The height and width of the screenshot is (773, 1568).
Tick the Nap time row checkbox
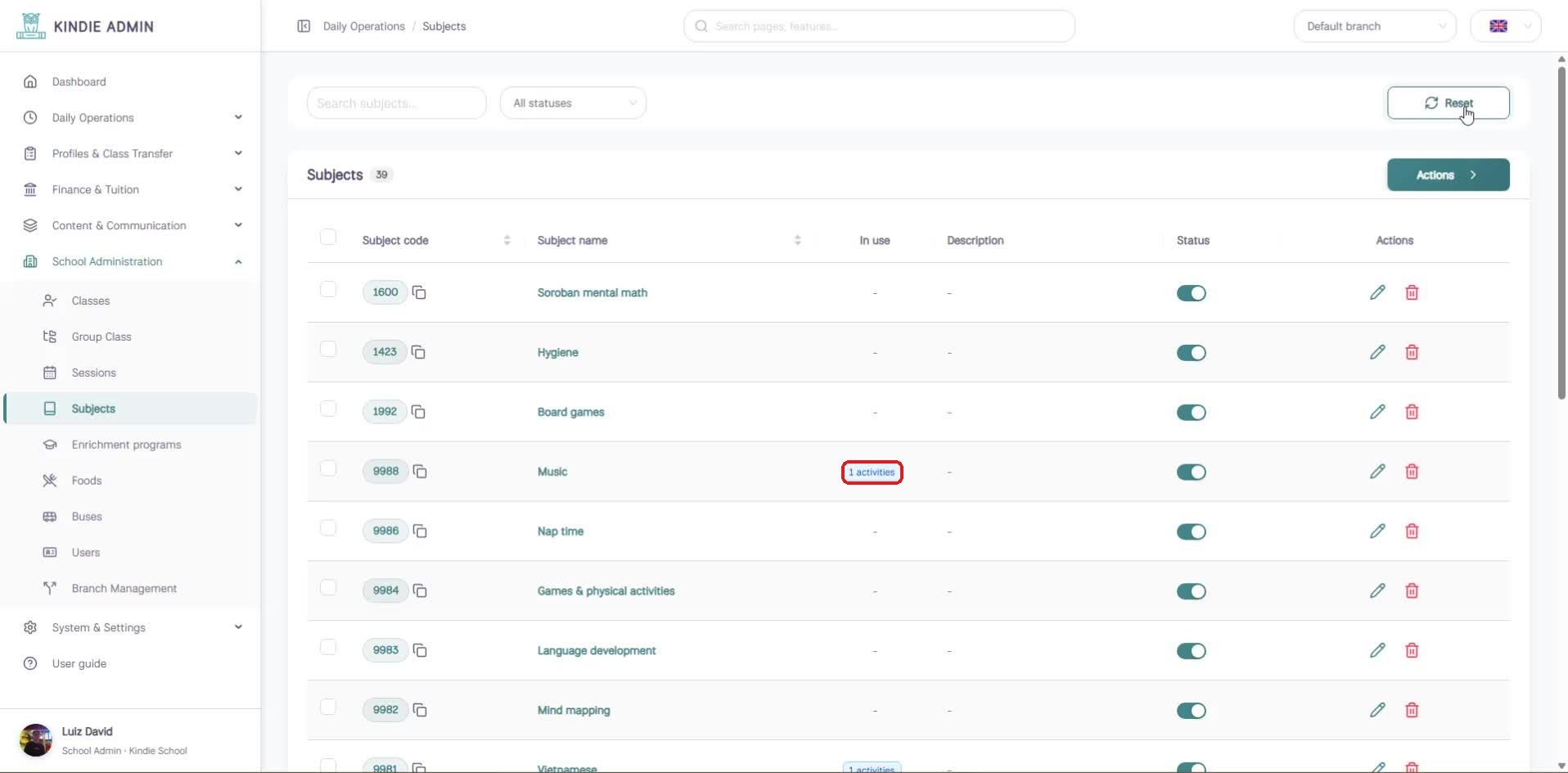[x=328, y=528]
